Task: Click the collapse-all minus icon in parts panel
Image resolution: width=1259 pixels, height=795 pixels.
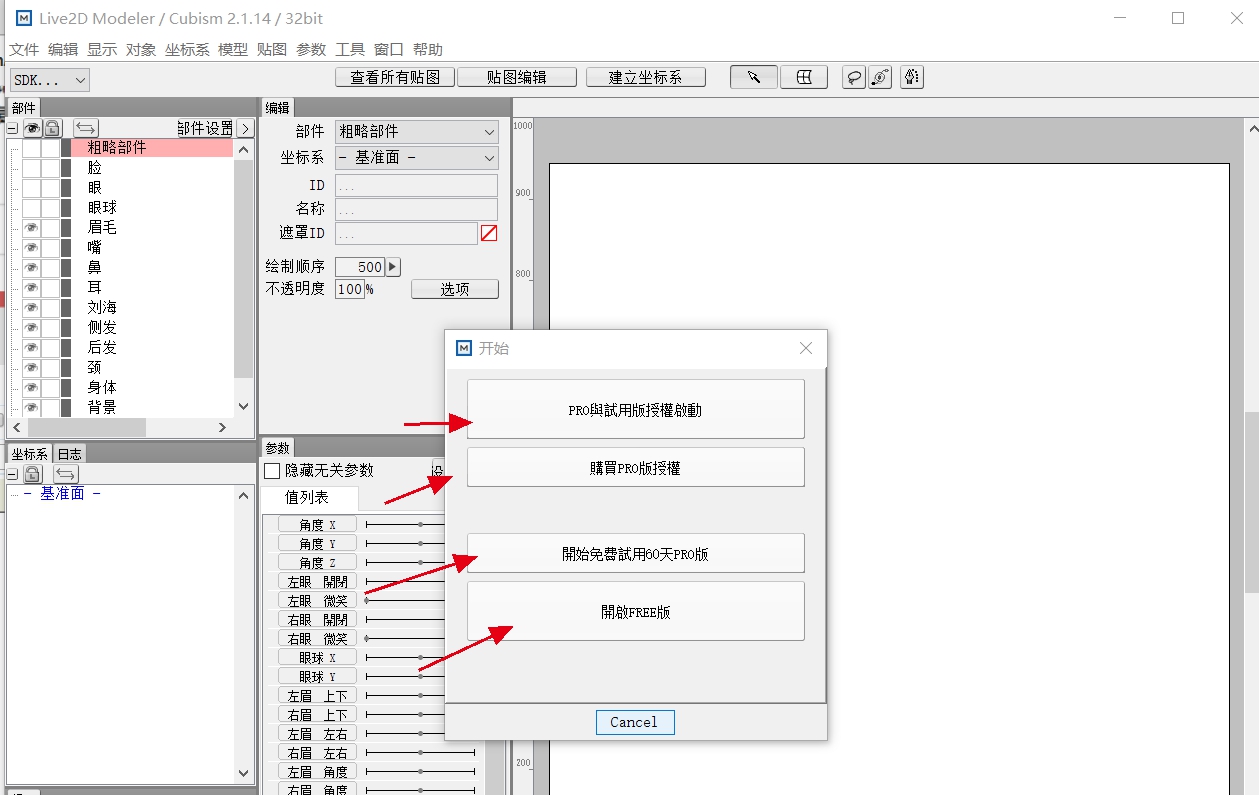Action: click(13, 128)
